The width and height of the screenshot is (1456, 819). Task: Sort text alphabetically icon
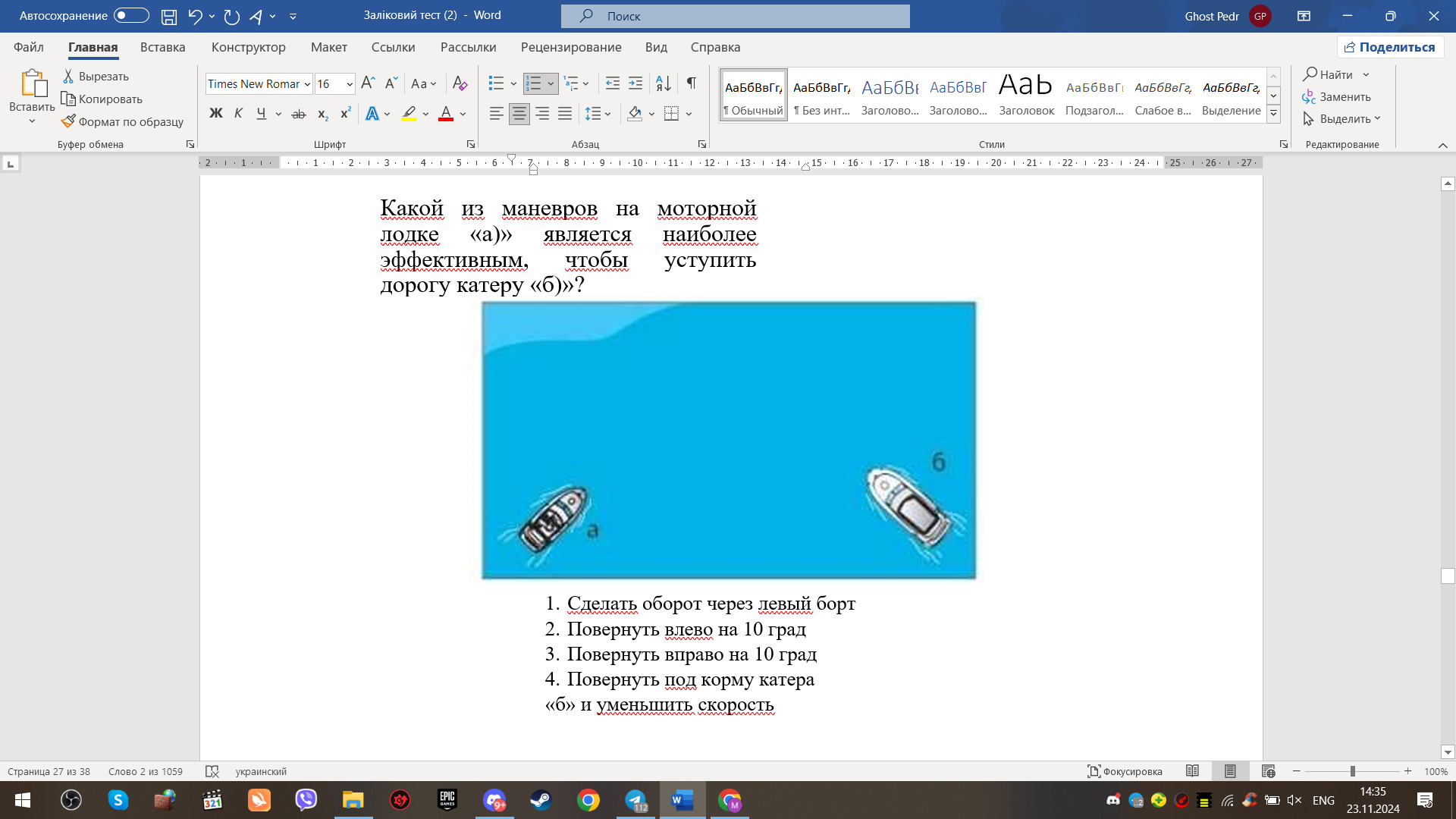(x=664, y=83)
